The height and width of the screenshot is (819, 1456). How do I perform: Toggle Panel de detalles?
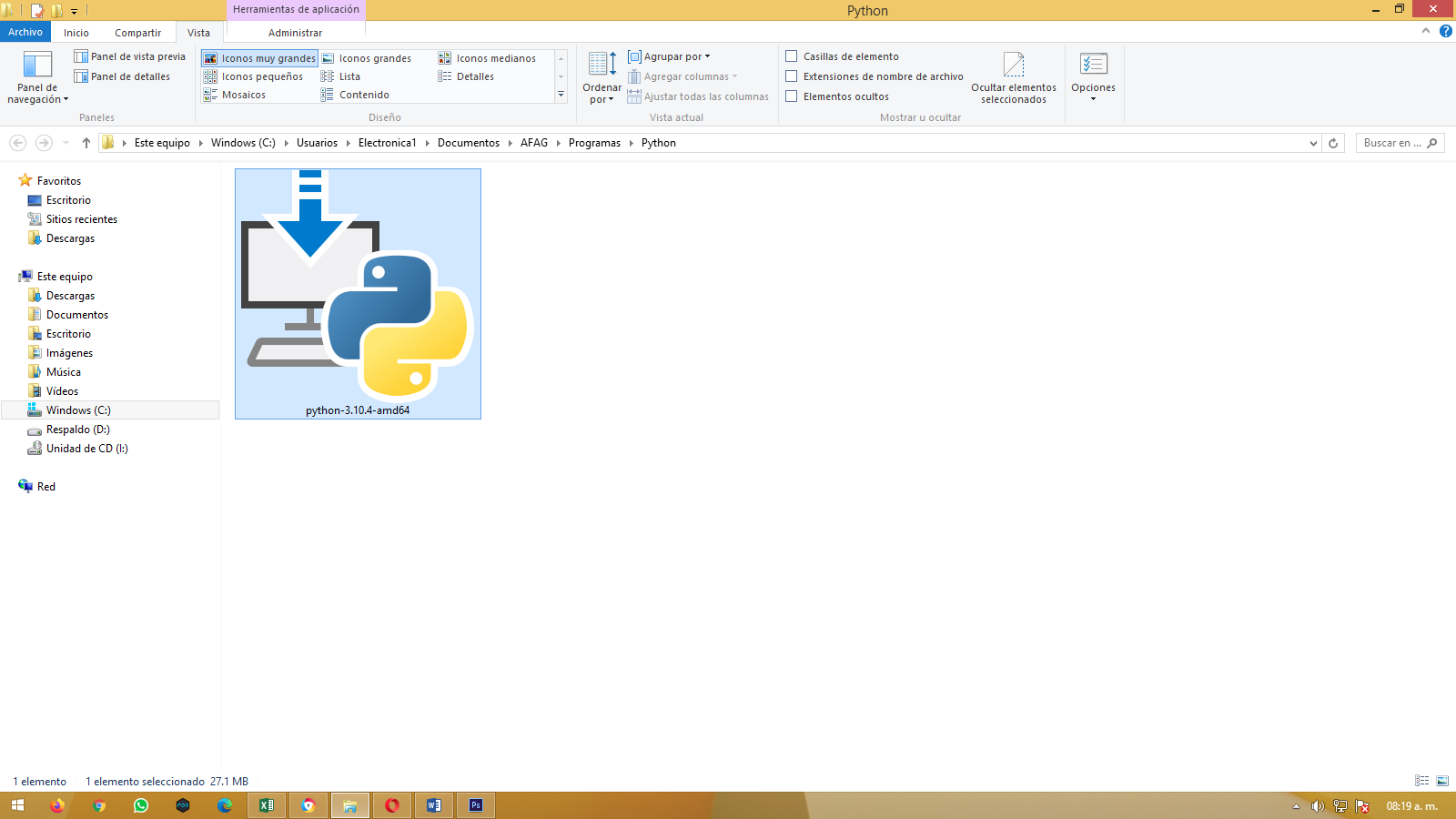coord(122,76)
